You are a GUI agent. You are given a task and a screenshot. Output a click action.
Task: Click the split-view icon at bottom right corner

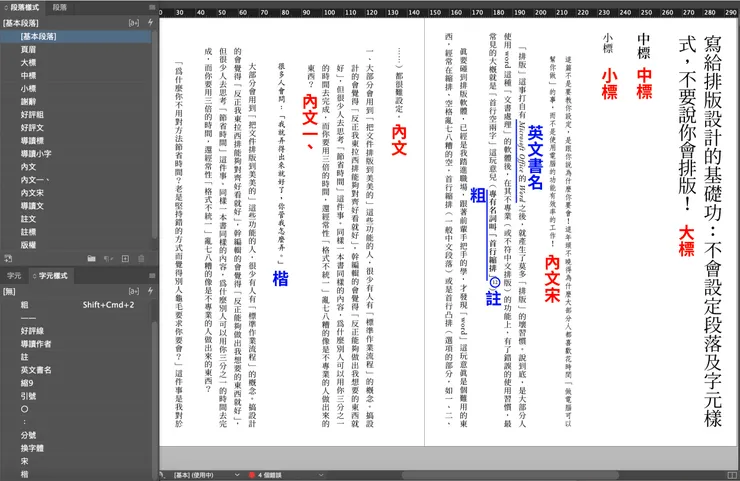[732, 475]
